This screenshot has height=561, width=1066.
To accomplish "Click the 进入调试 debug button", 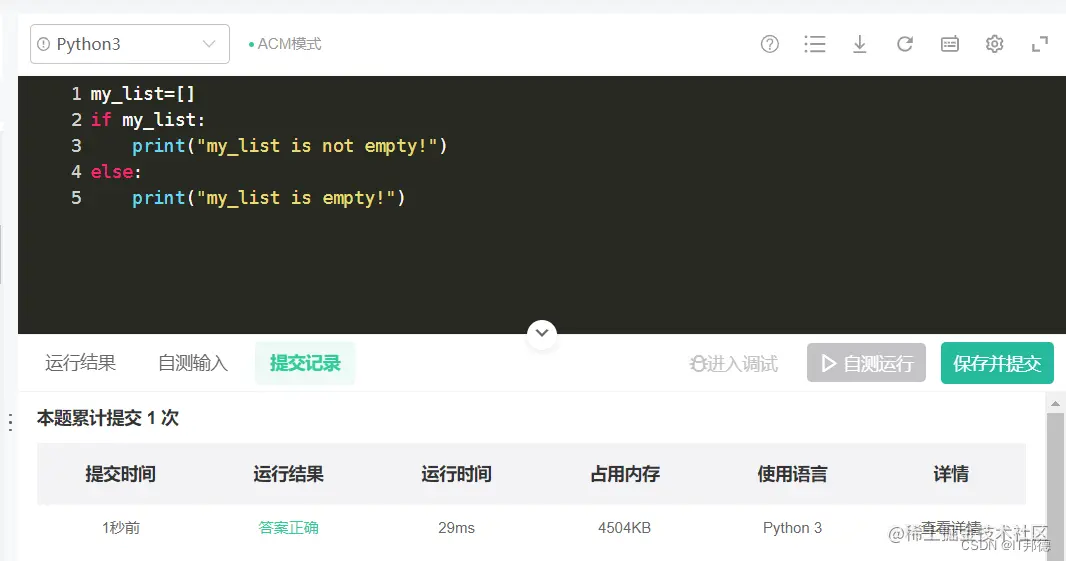I will (x=734, y=364).
